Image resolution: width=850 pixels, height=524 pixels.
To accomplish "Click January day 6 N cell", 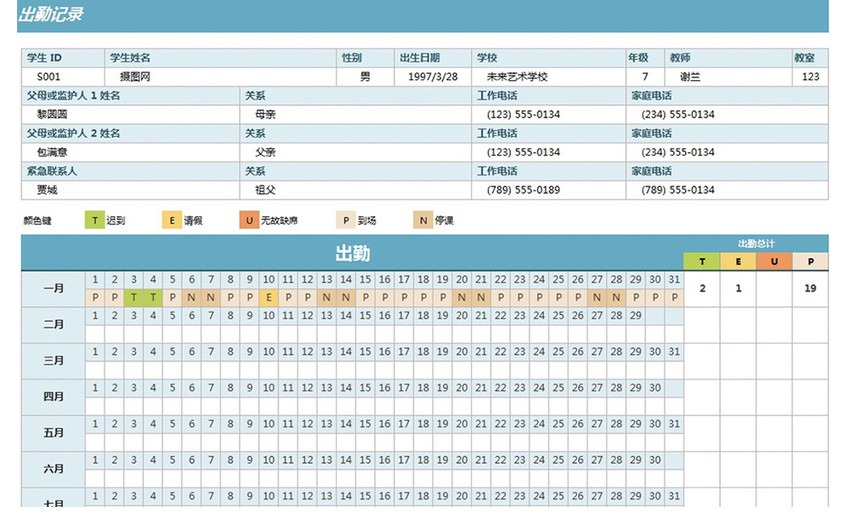I will pyautogui.click(x=191, y=297).
